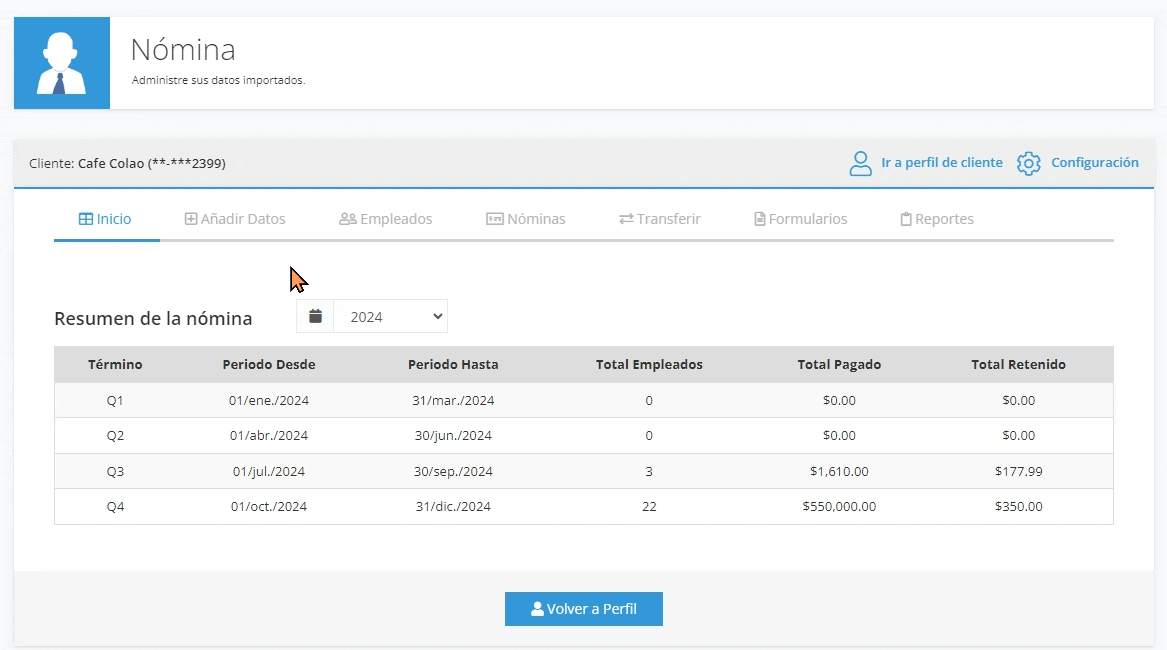
Task: Click the calendar icon beside year selector
Action: [316, 316]
